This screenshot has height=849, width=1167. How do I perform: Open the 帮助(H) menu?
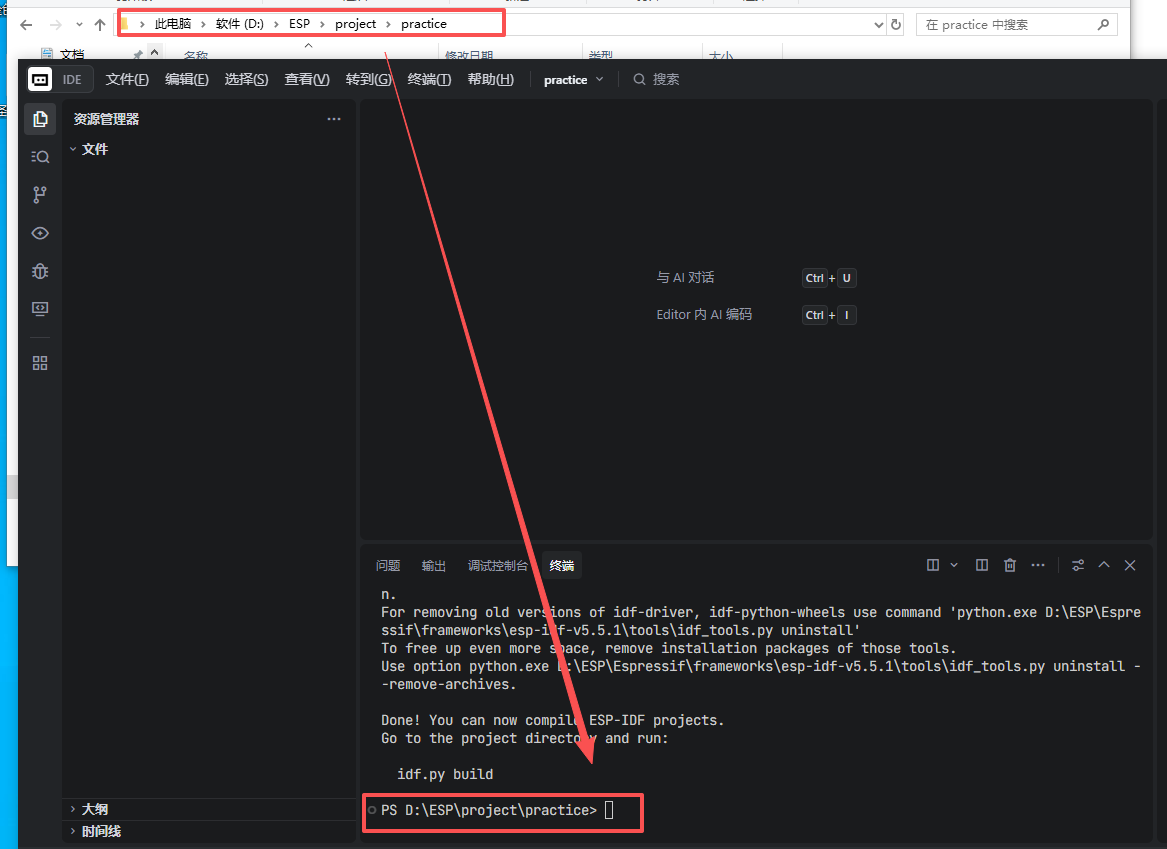pyautogui.click(x=490, y=80)
